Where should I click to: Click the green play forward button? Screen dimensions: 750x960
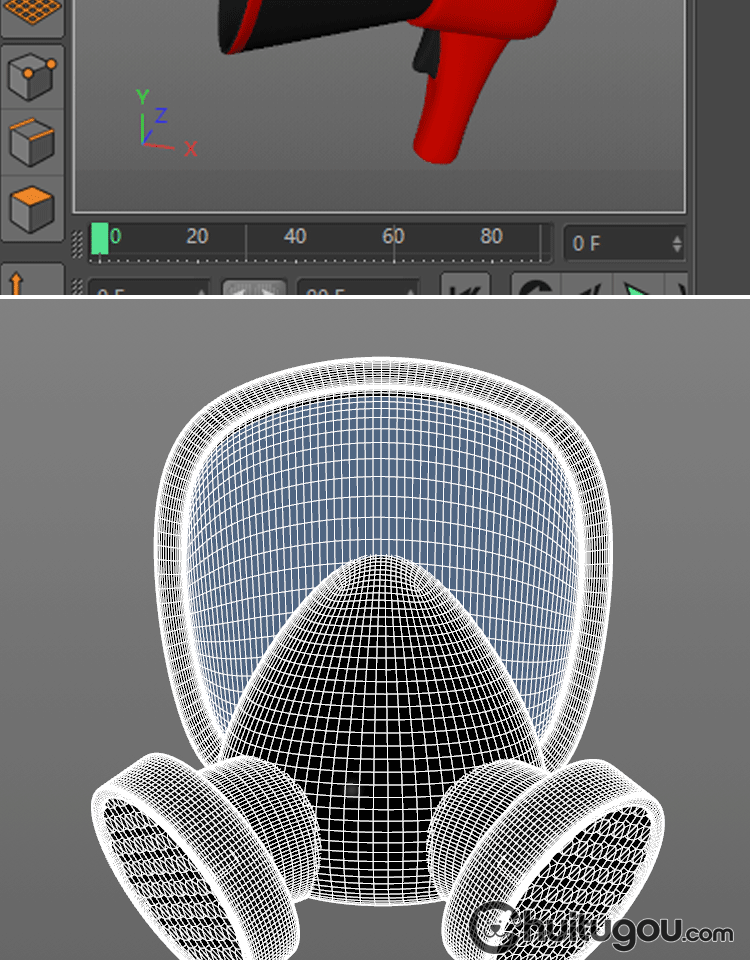[x=637, y=287]
